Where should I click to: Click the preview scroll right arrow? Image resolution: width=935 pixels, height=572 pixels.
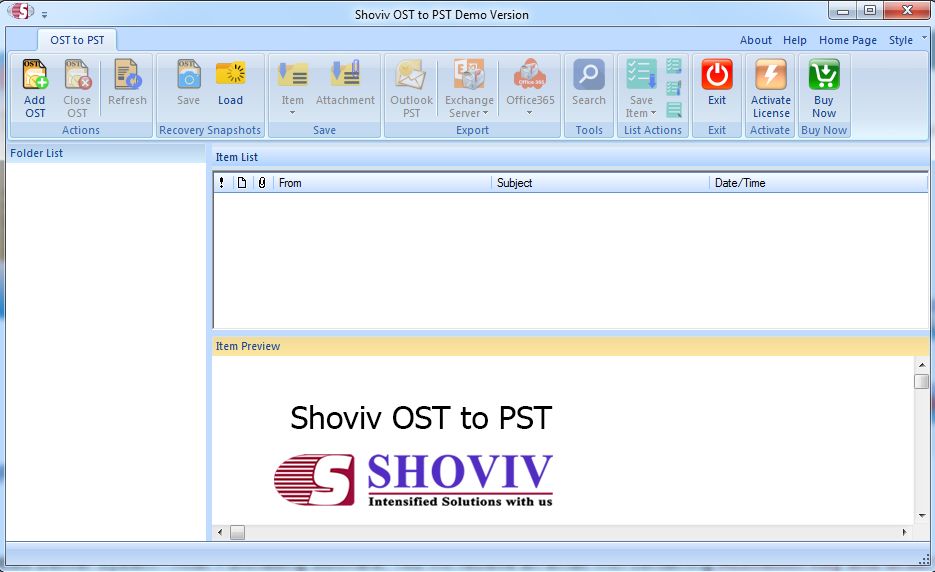[905, 532]
